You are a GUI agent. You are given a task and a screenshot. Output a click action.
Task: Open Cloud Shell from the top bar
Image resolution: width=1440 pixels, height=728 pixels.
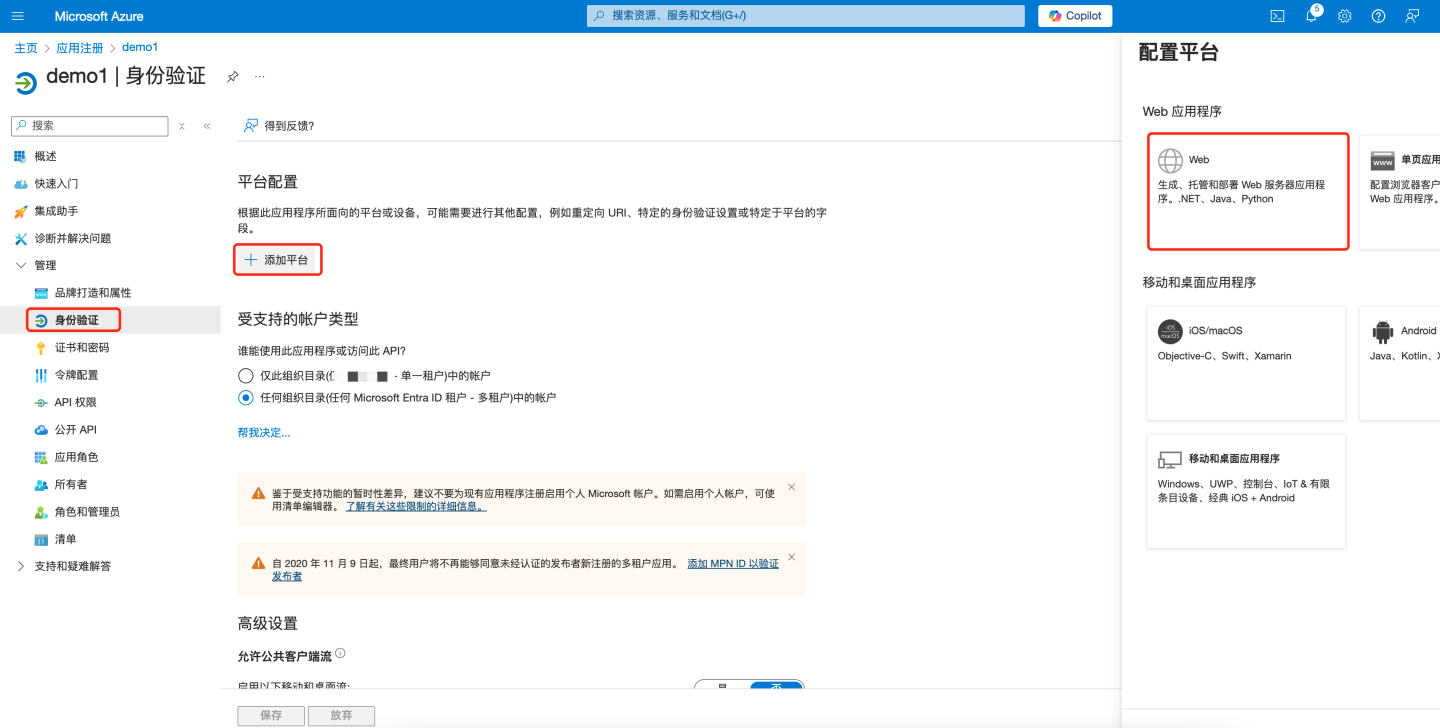[1277, 16]
